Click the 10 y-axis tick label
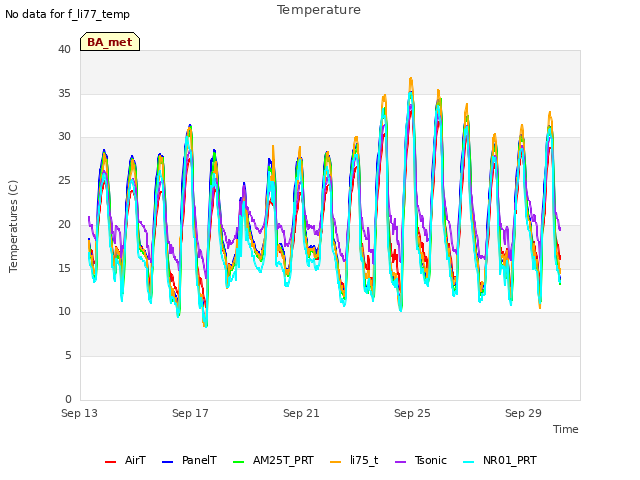 point(64,311)
